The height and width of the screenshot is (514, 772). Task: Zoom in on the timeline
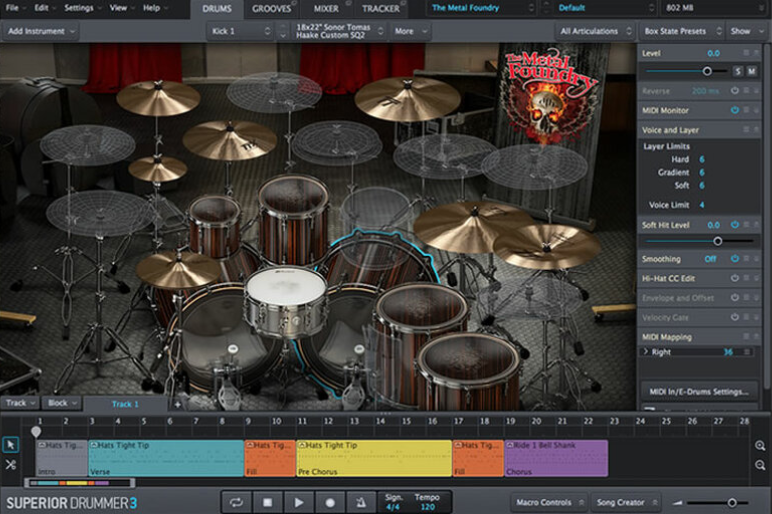[760, 446]
